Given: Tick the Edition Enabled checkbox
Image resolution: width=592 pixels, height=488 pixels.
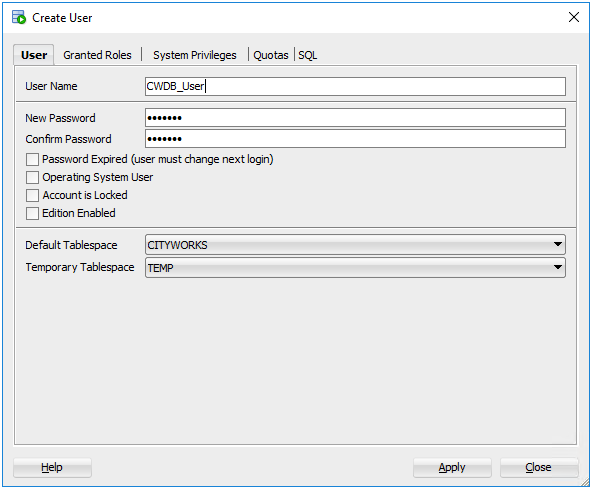Looking at the screenshot, I should pos(32,213).
